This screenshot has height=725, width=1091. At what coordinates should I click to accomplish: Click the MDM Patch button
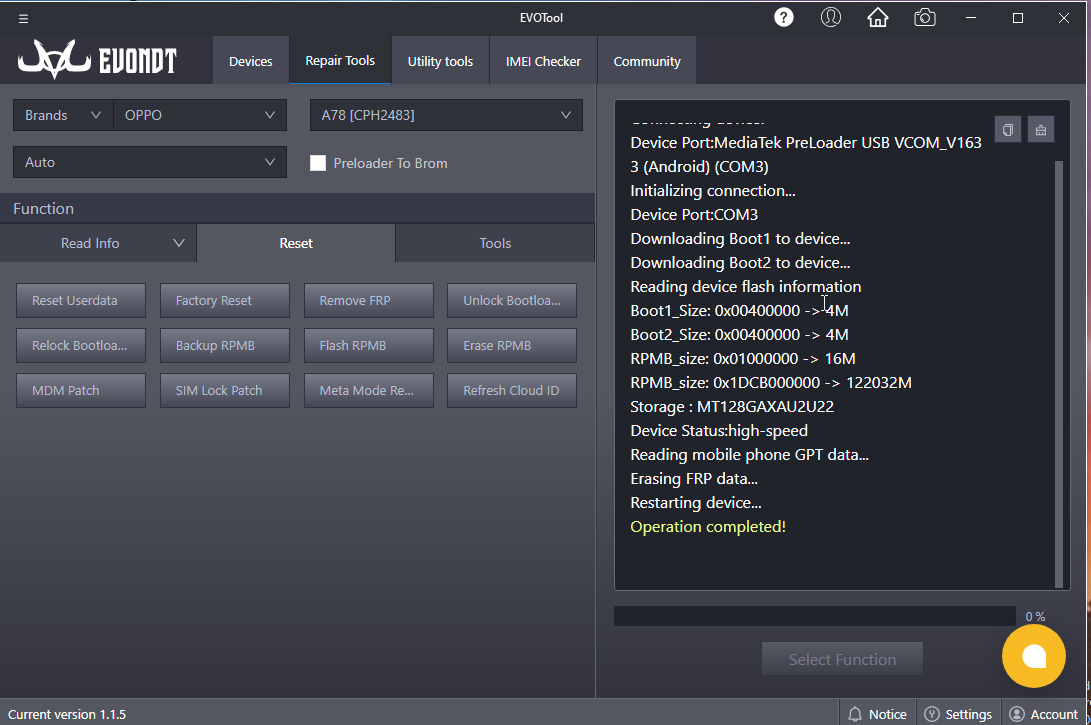click(81, 390)
